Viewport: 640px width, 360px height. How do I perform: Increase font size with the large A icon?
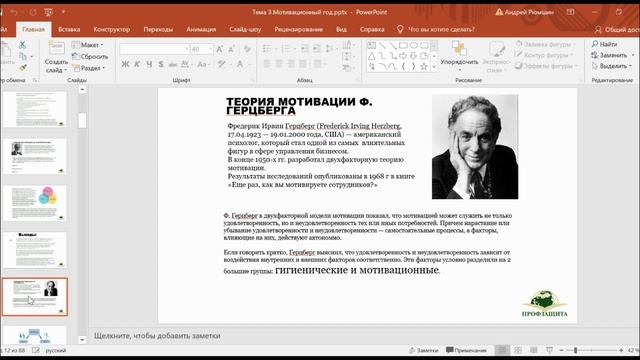click(220, 49)
